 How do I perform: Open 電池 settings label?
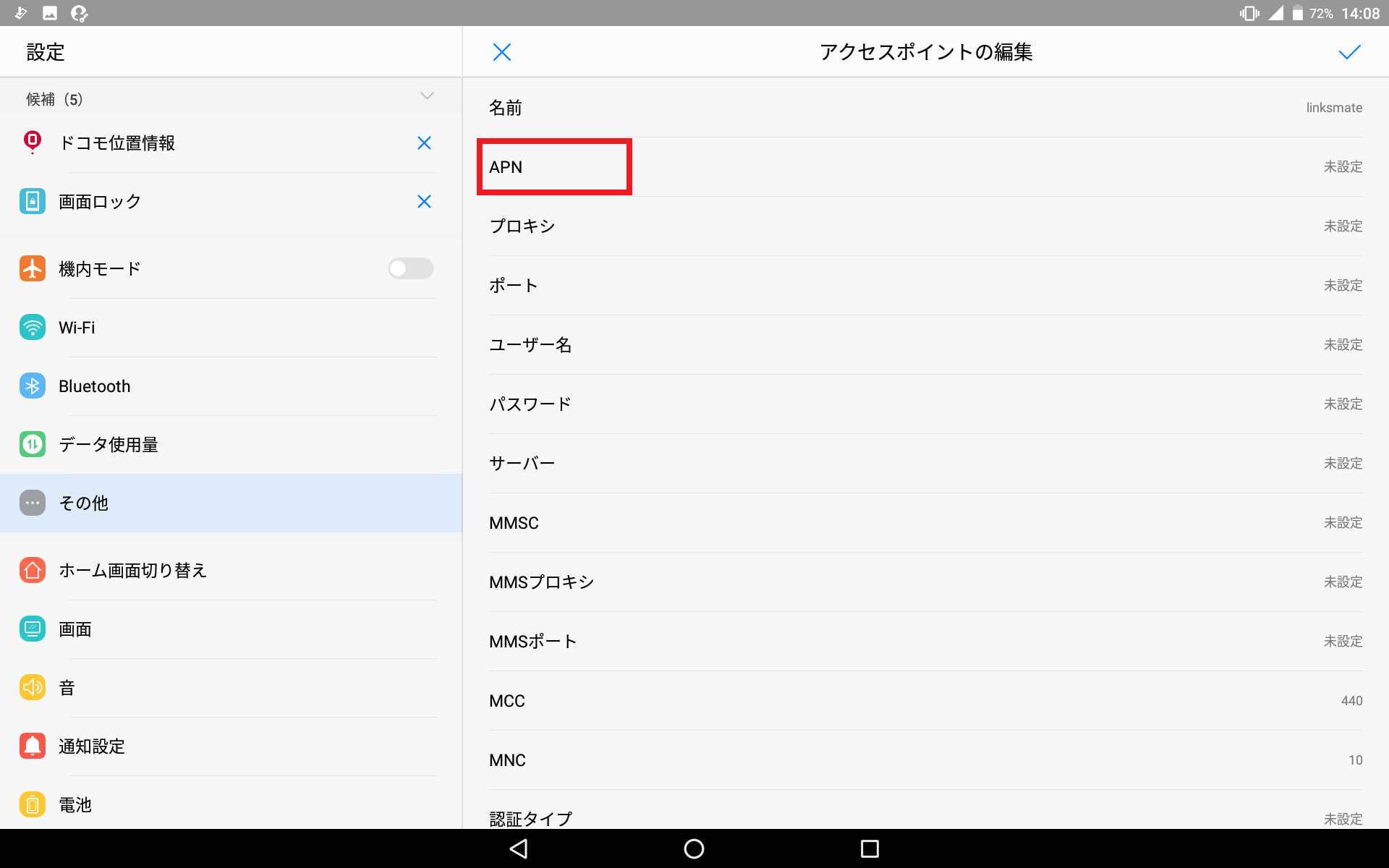click(75, 805)
